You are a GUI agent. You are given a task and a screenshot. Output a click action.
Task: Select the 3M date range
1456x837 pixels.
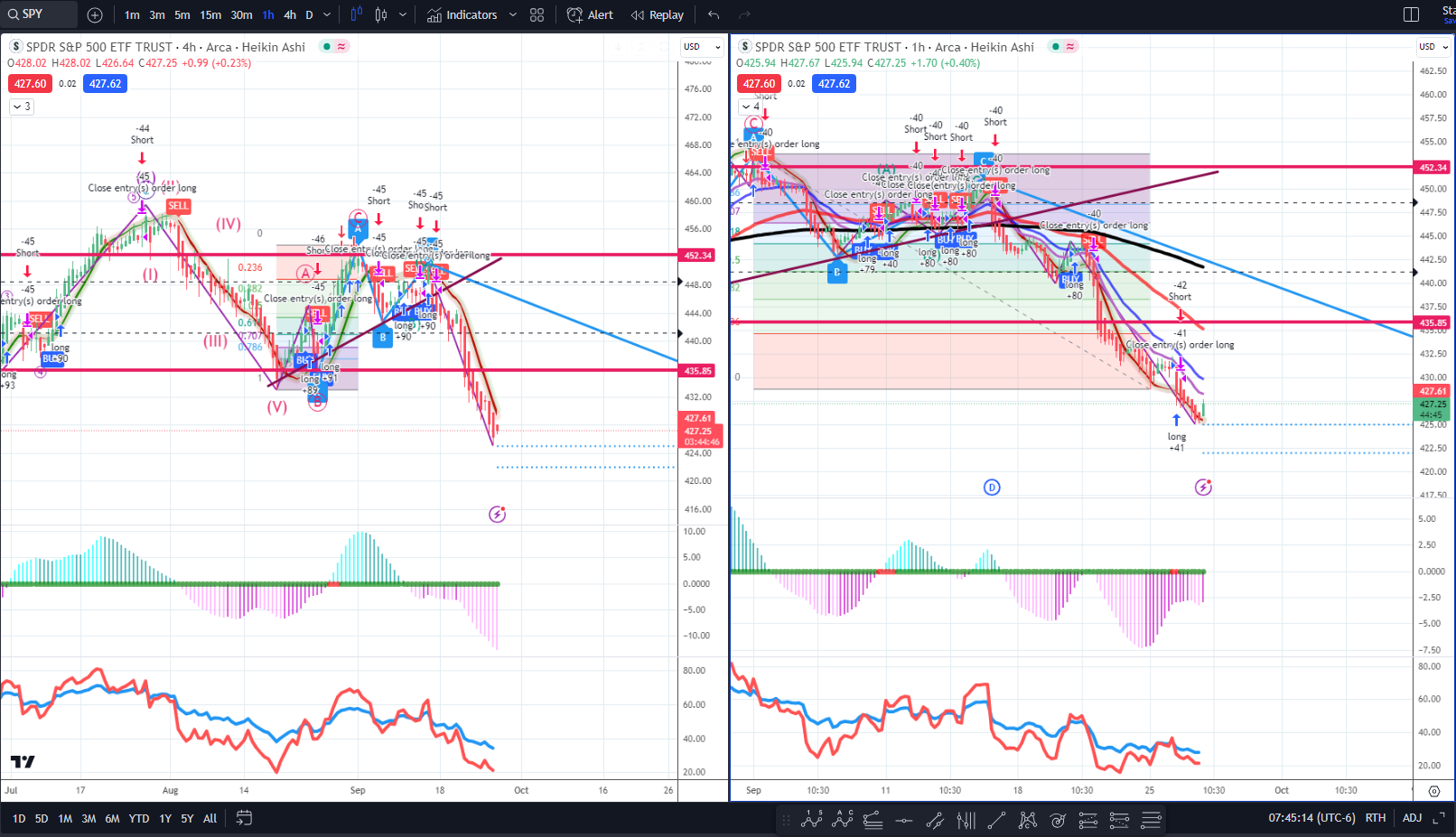[x=89, y=819]
